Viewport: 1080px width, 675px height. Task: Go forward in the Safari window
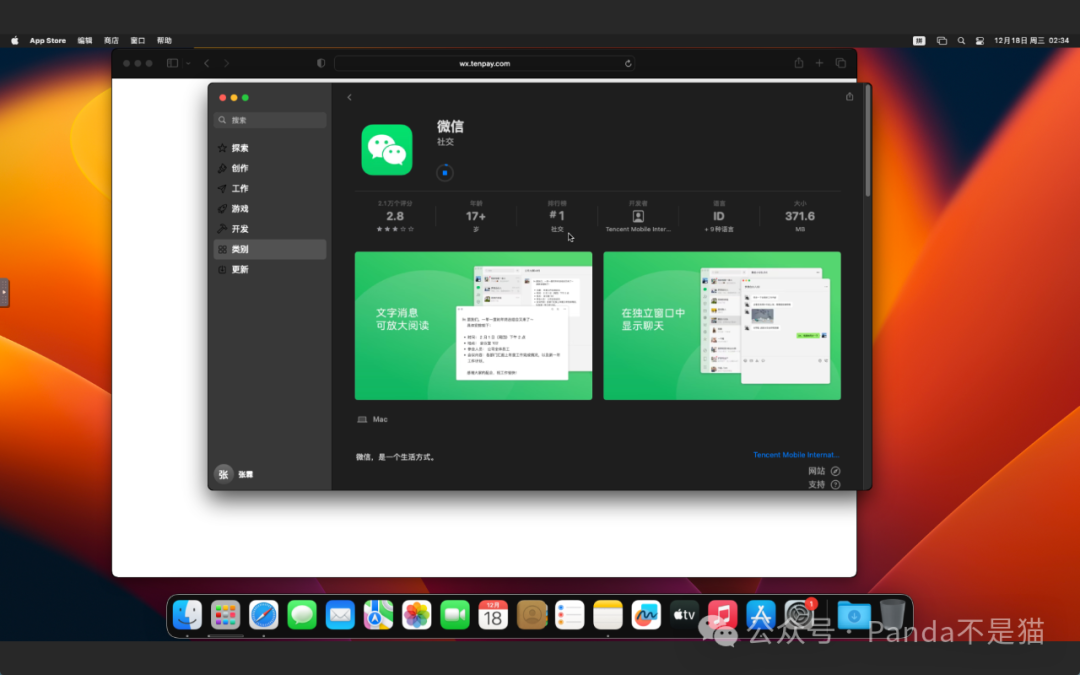tap(227, 63)
